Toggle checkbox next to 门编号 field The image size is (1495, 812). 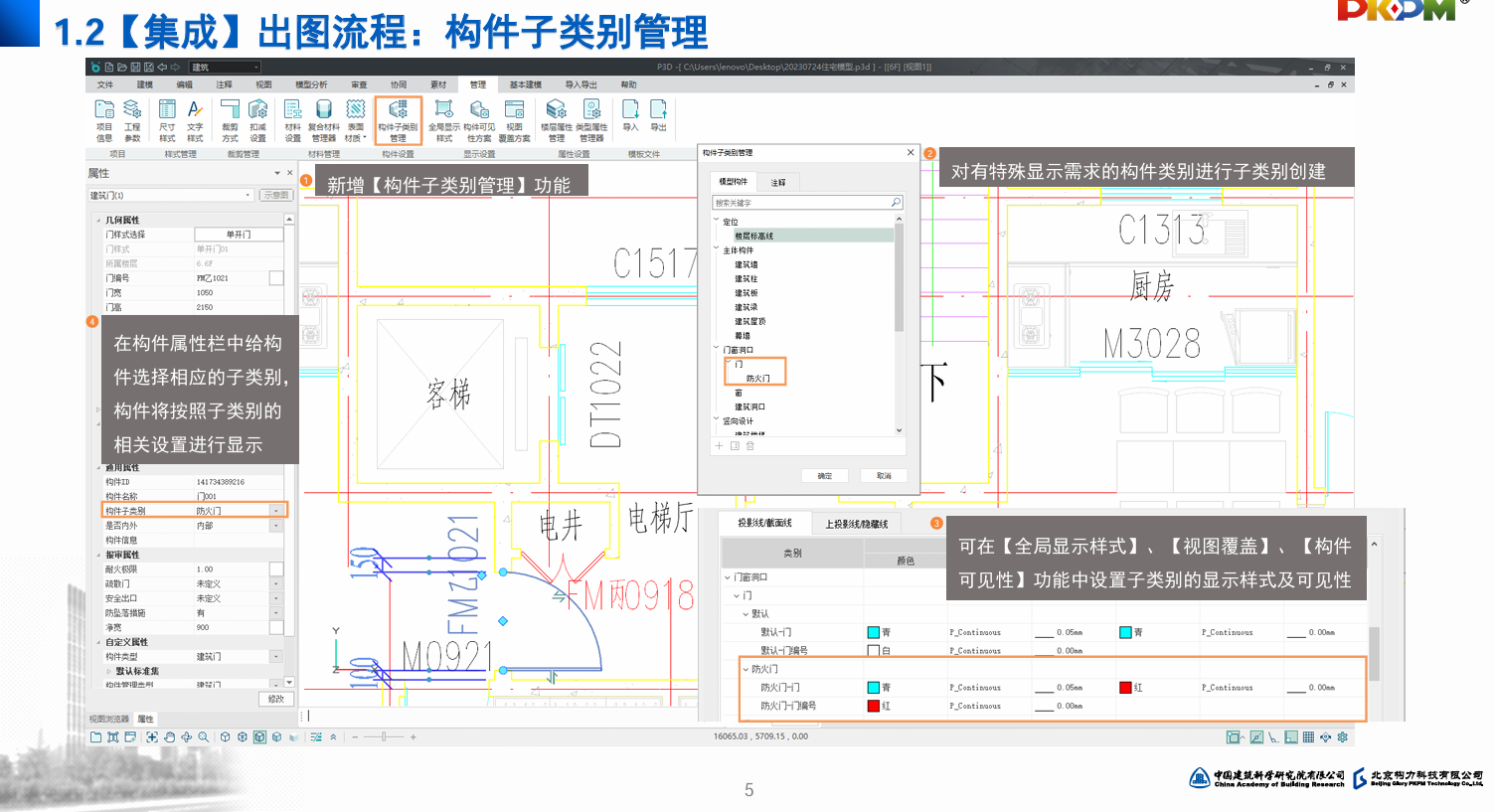point(276,278)
